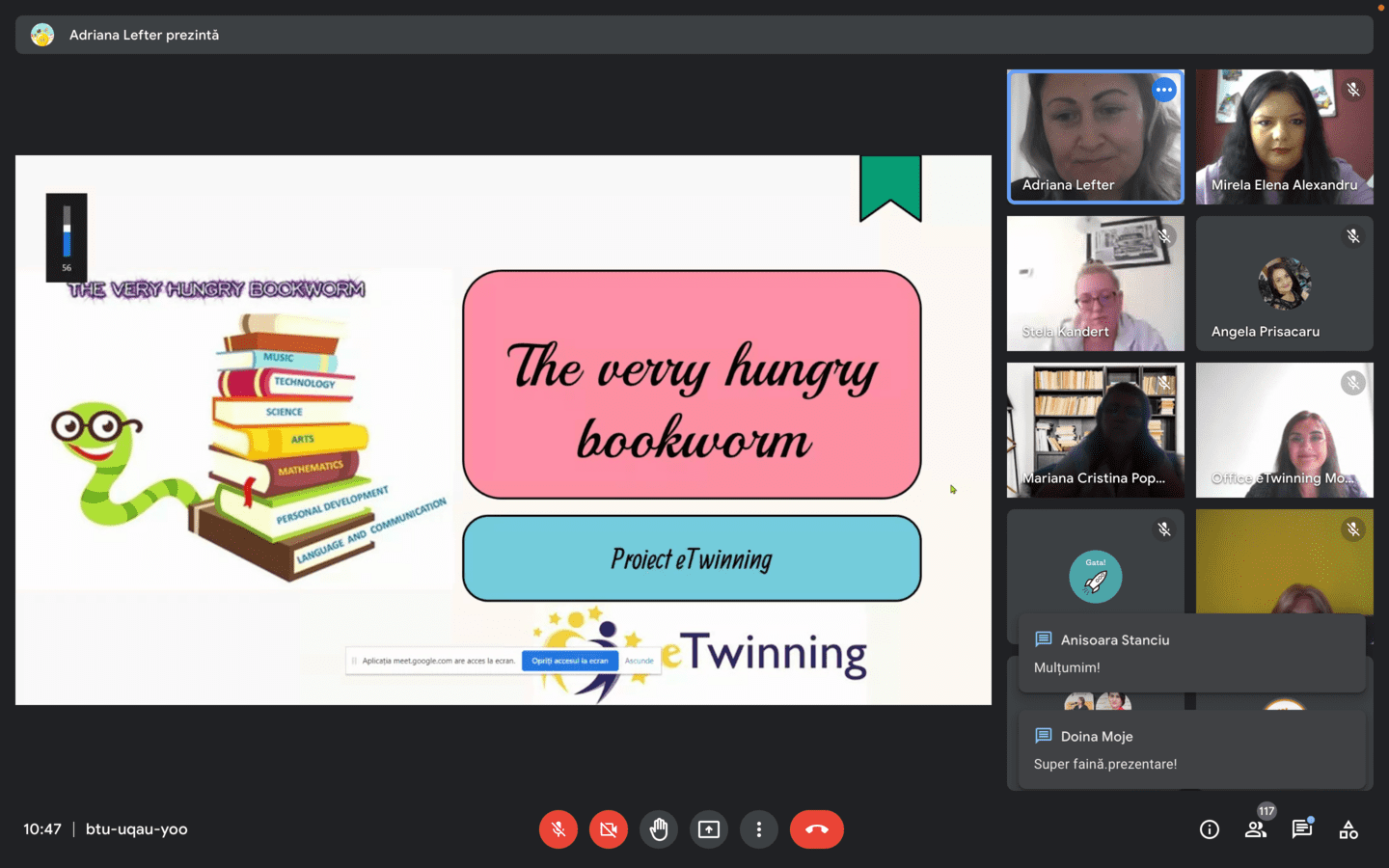Open the Present now screen-share button
Screen dimensions: 1389x868
(x=709, y=829)
